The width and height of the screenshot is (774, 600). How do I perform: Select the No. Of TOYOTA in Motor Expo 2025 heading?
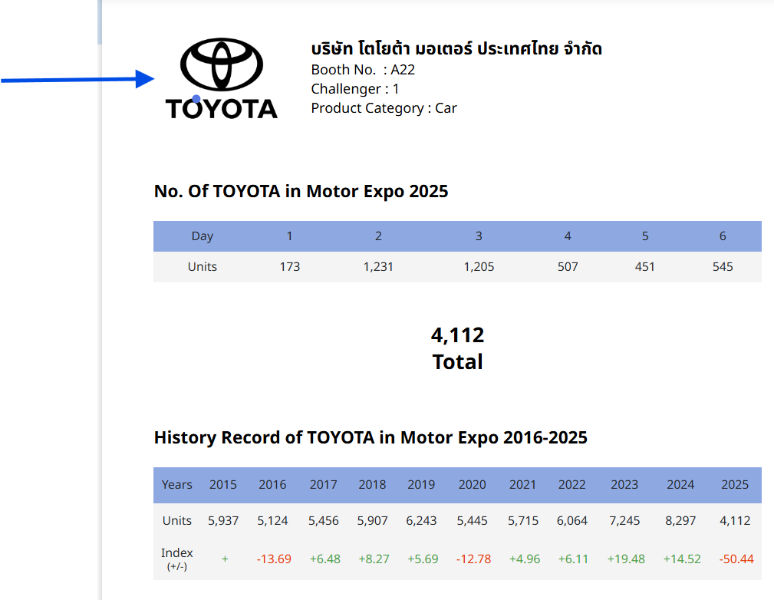point(301,191)
